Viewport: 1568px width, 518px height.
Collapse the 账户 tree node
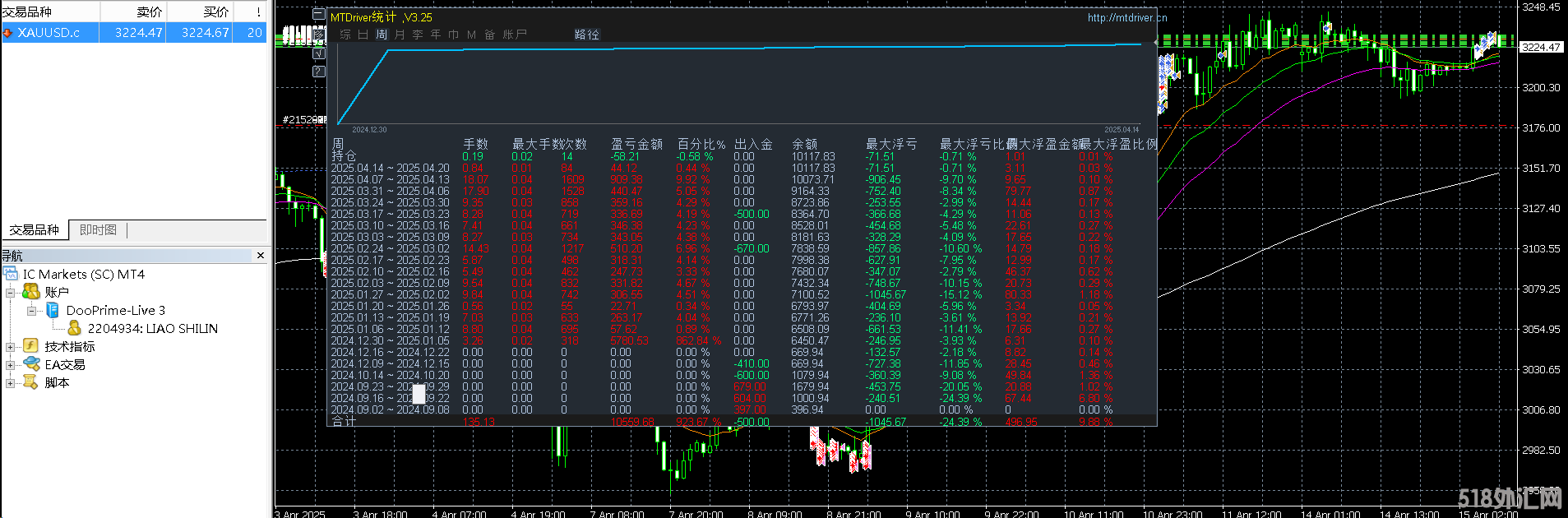(11, 293)
